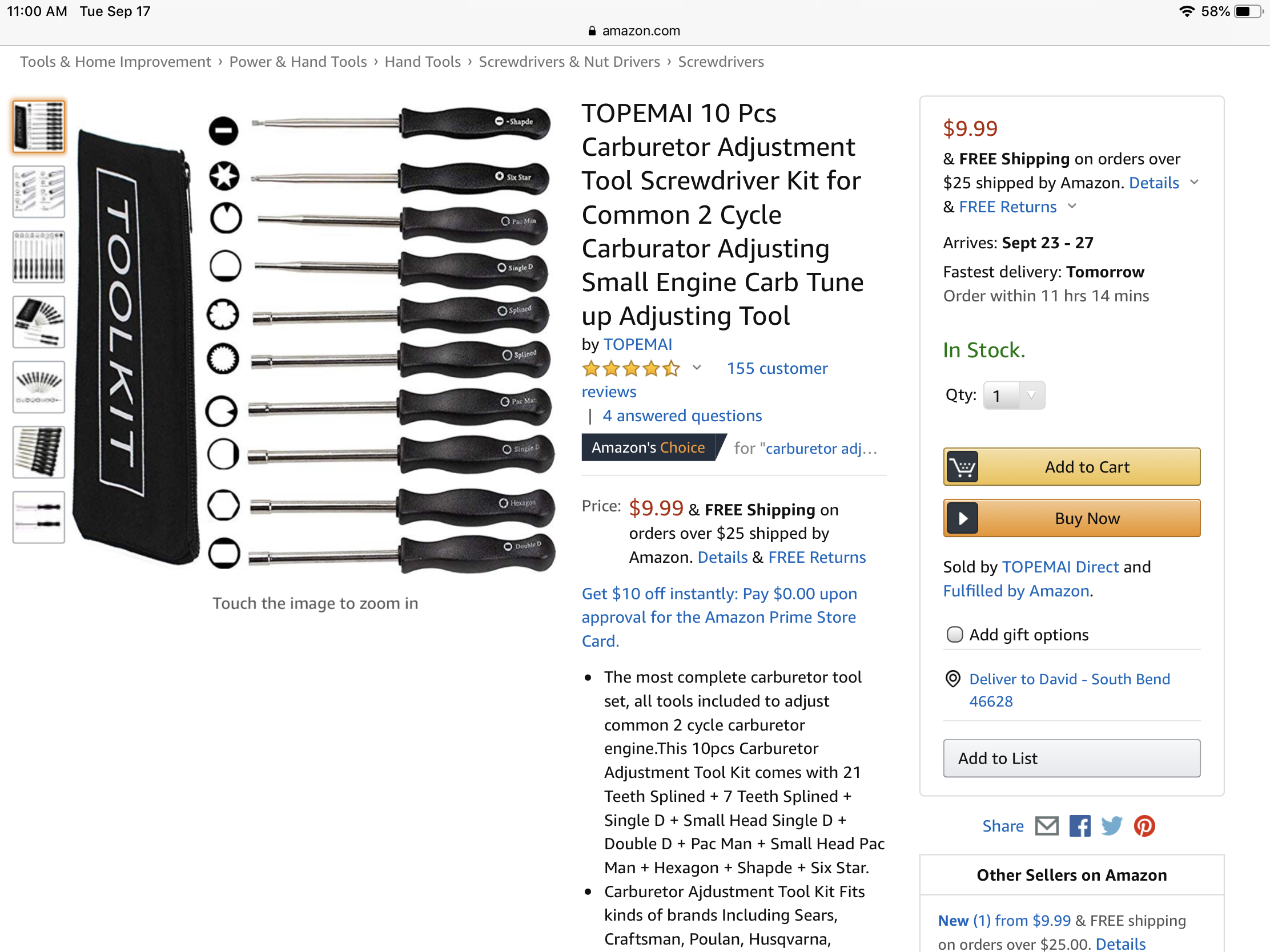Select the second product thumbnail image
The image size is (1270, 952).
(x=39, y=192)
